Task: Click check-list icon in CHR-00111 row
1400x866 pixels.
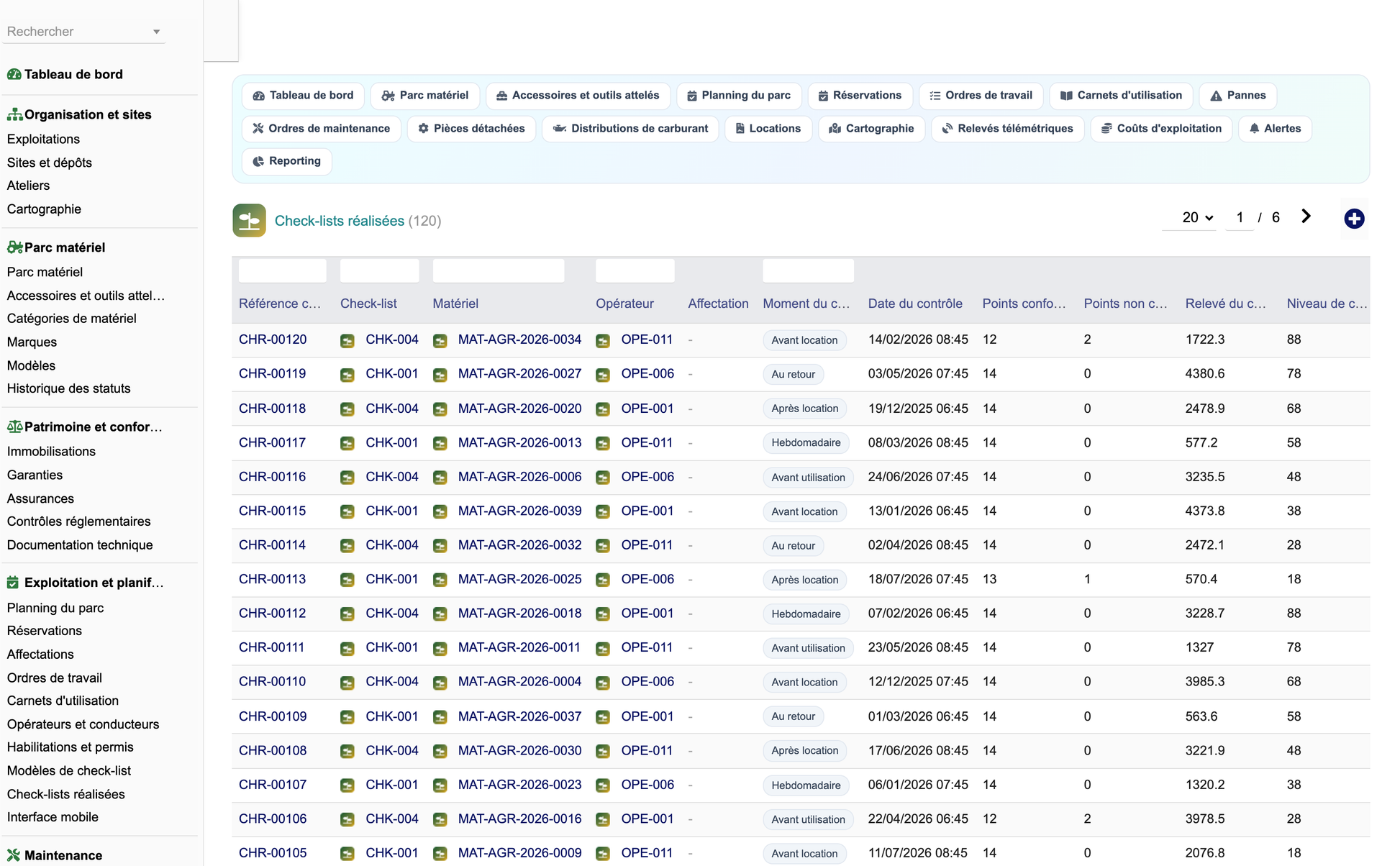Action: point(347,648)
